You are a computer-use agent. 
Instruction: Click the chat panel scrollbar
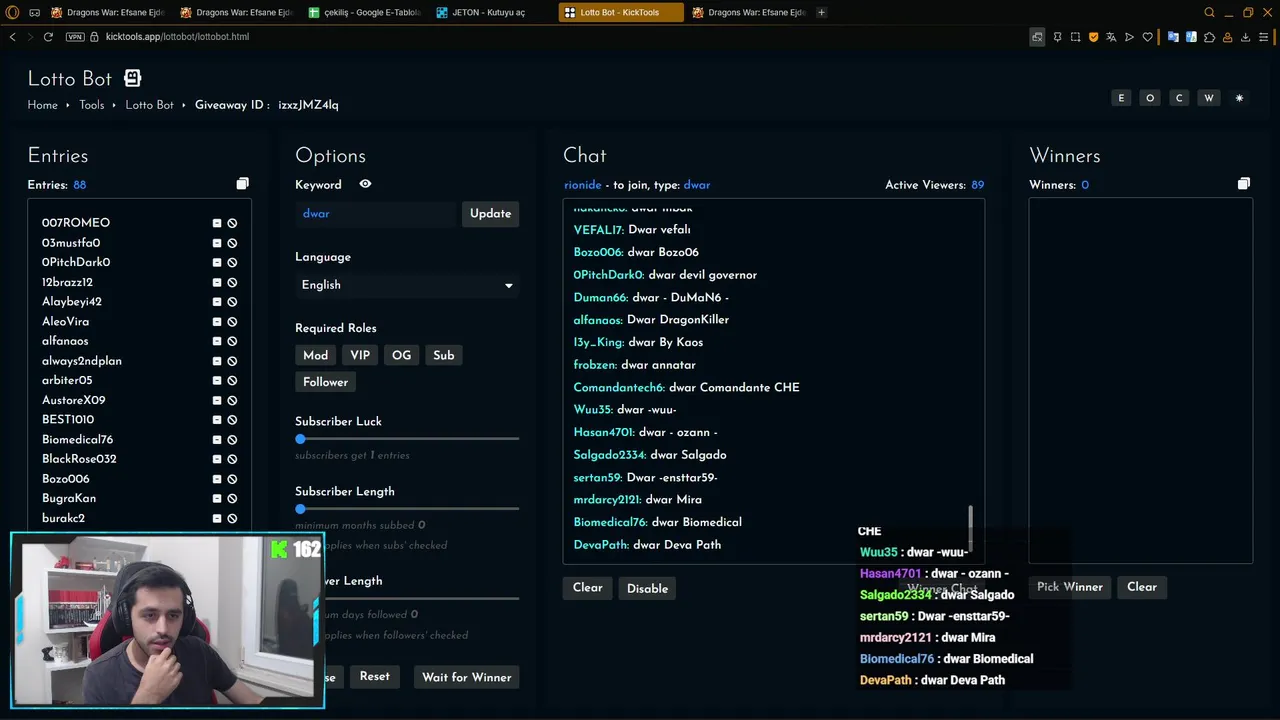tap(970, 530)
